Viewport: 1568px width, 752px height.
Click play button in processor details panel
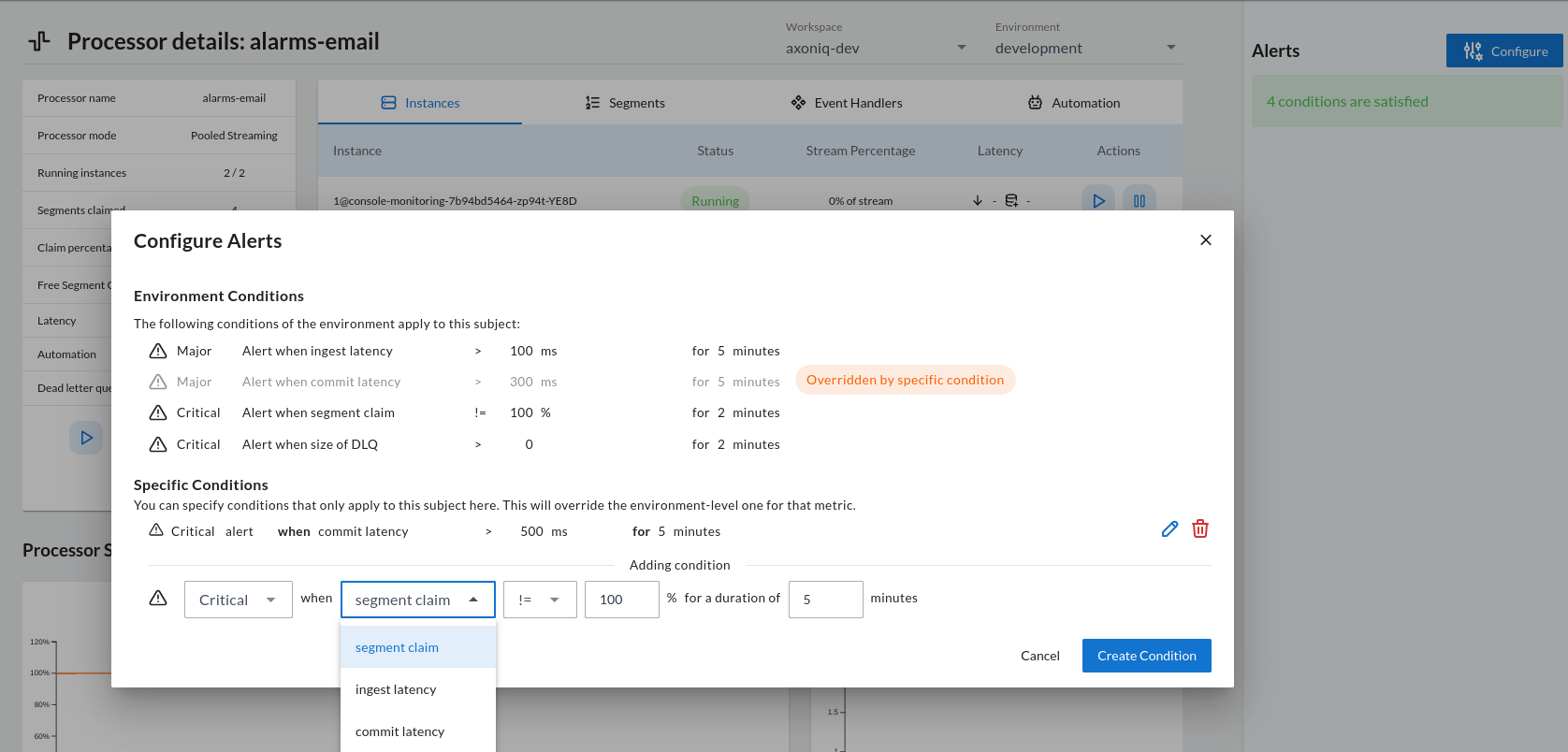pyautogui.click(x=86, y=438)
